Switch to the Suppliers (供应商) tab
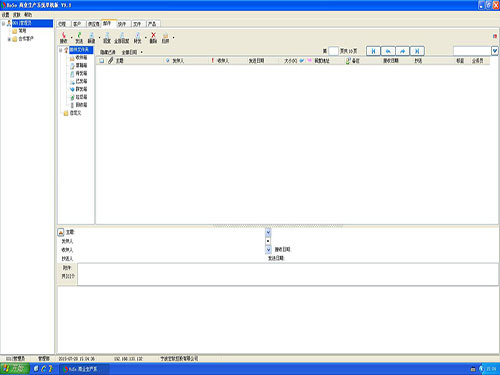This screenshot has height=375, width=500. pos(93,24)
